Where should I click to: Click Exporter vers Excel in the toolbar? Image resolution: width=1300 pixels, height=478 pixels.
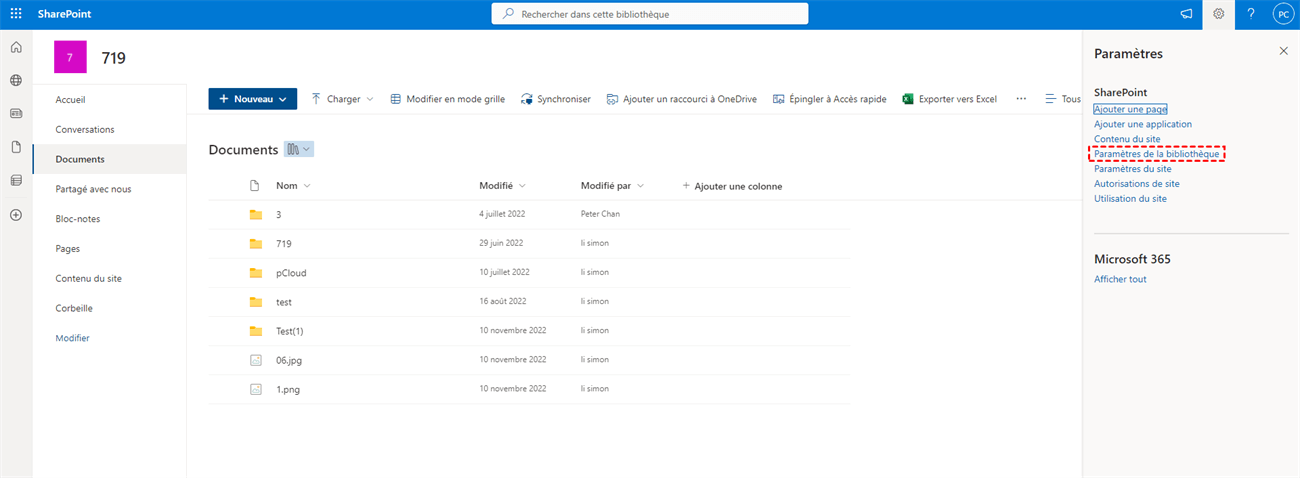pyautogui.click(x=950, y=99)
